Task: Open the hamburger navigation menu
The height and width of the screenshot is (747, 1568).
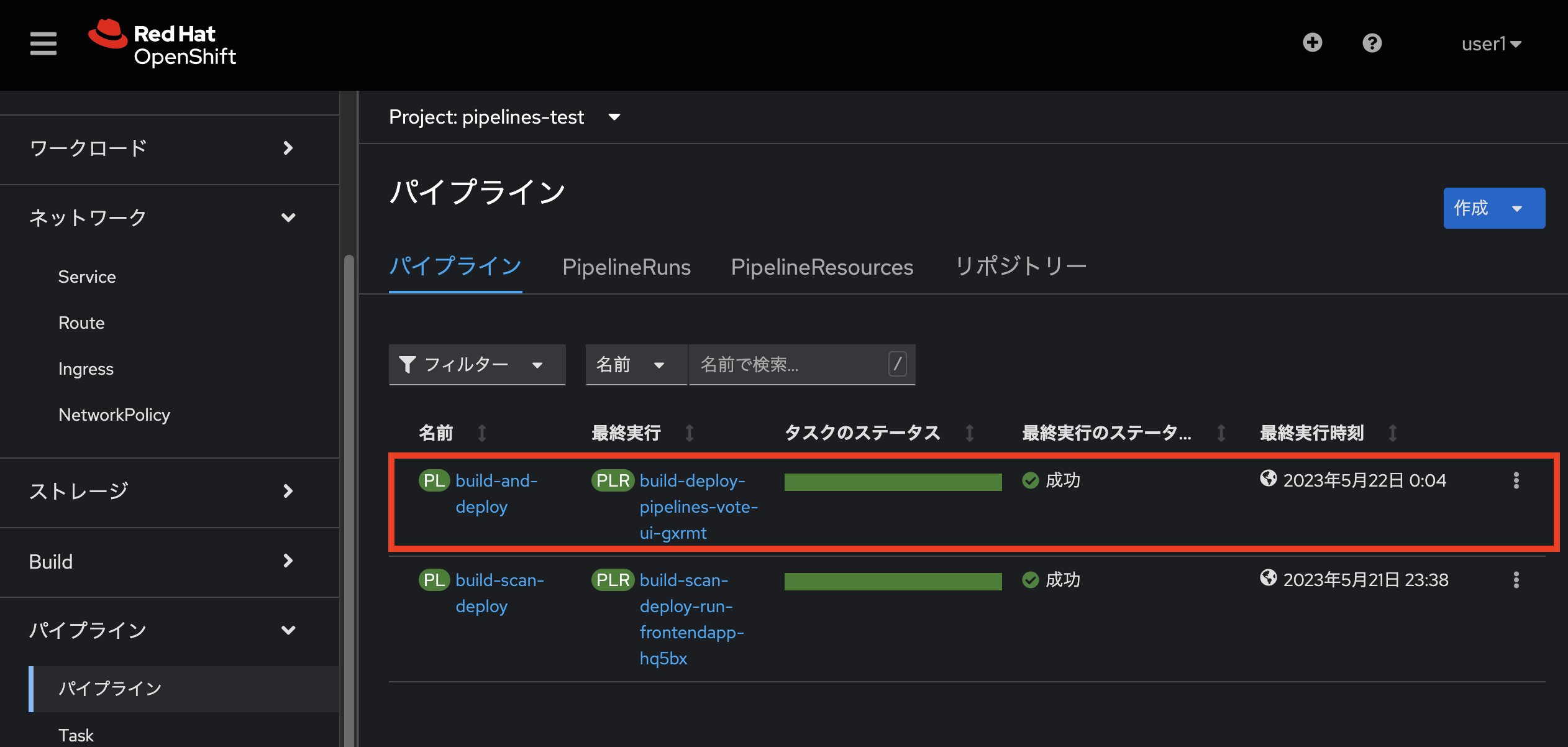Action: coord(43,44)
